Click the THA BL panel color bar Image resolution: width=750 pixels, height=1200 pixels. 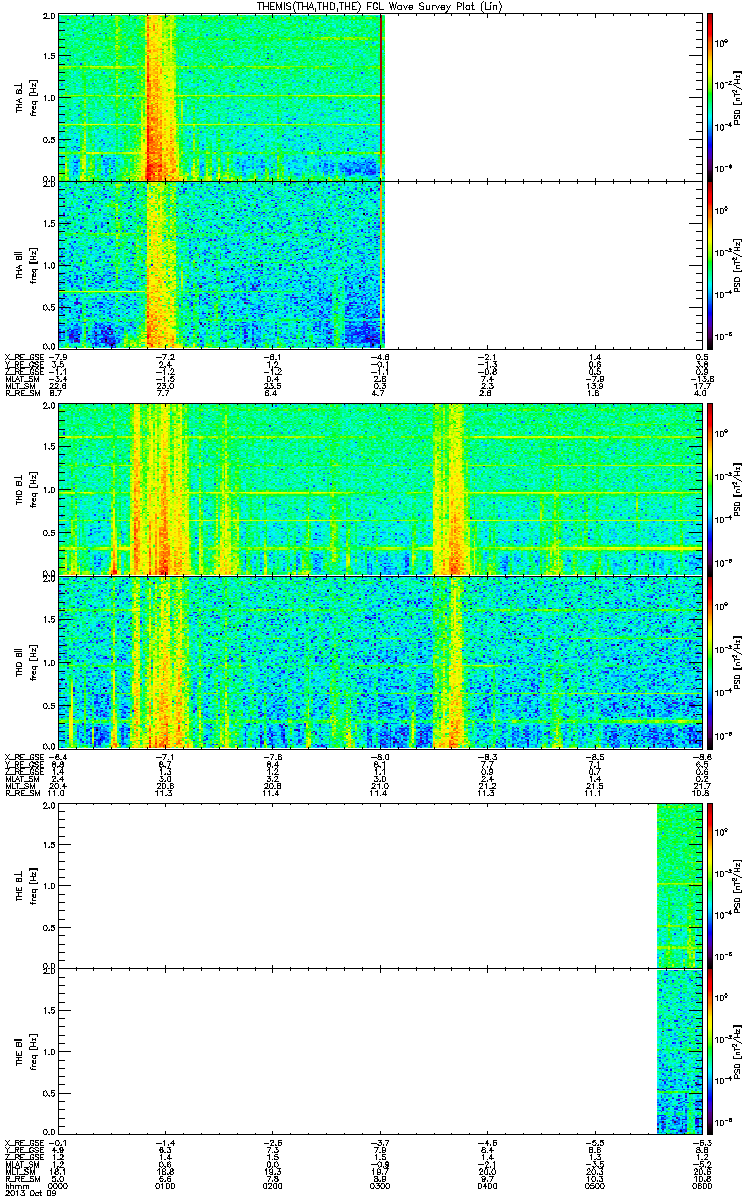(709, 97)
